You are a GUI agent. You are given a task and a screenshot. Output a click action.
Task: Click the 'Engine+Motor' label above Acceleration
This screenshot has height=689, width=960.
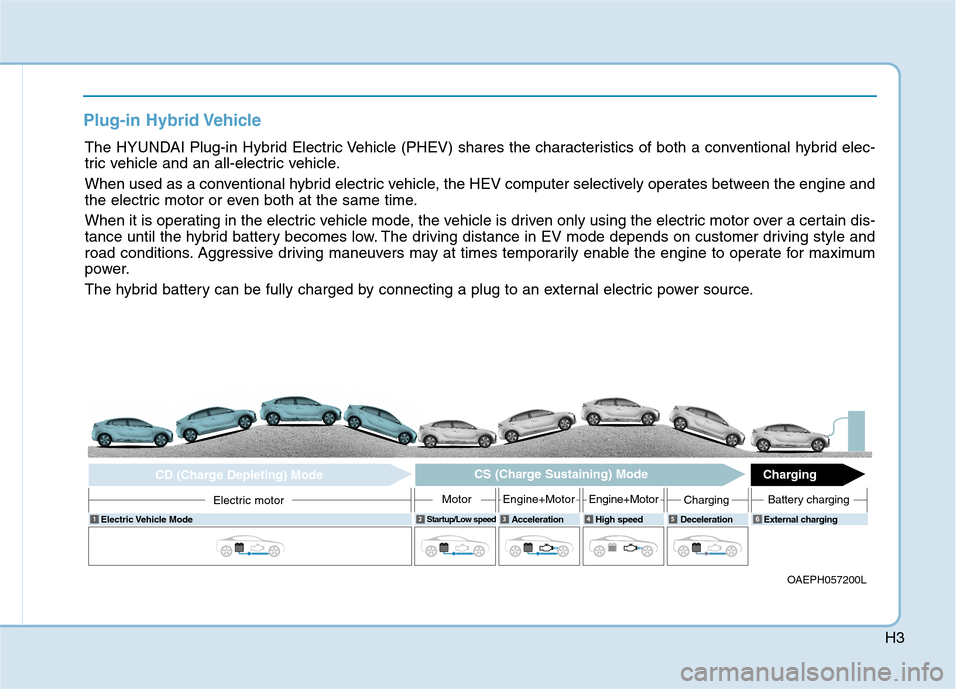pos(539,499)
